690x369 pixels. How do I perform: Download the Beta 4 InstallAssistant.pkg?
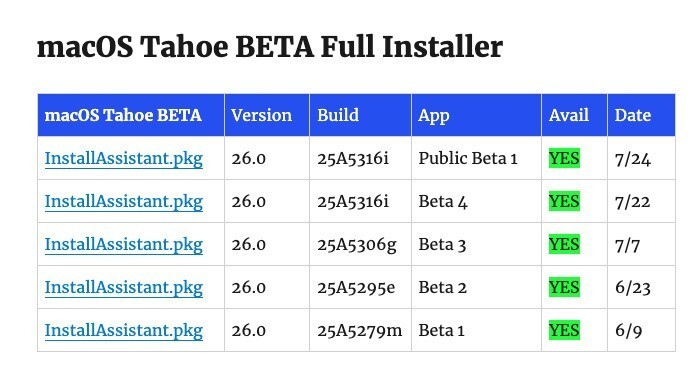pyautogui.click(x=124, y=201)
